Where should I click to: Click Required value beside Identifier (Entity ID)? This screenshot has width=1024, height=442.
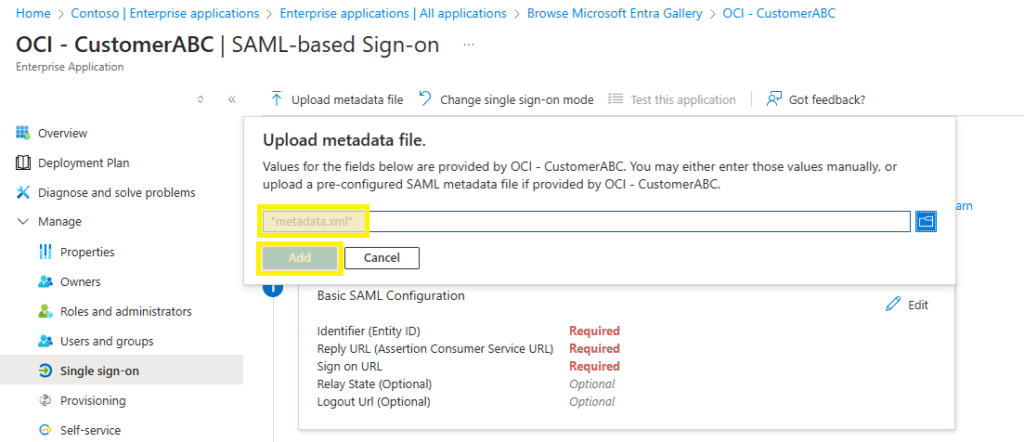tap(594, 330)
